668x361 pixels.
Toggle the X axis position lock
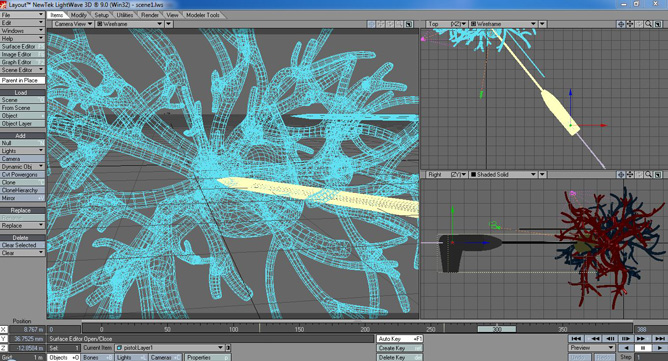coord(4,329)
